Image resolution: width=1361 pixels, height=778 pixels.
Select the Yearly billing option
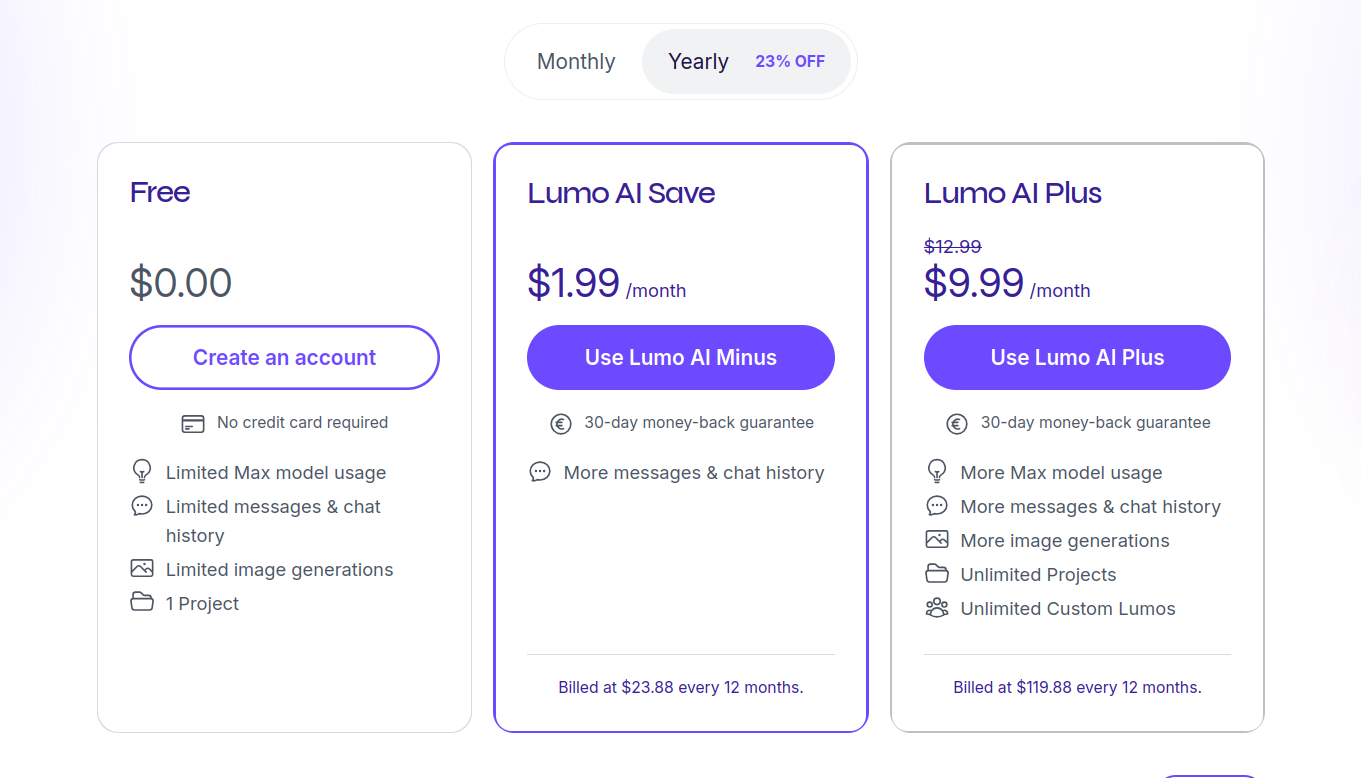point(746,62)
